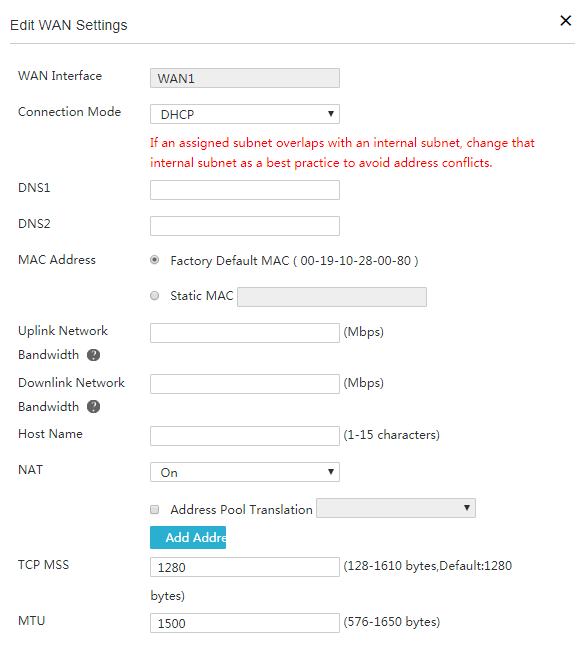
Task: Click the Add Address button
Action: click(x=188, y=537)
